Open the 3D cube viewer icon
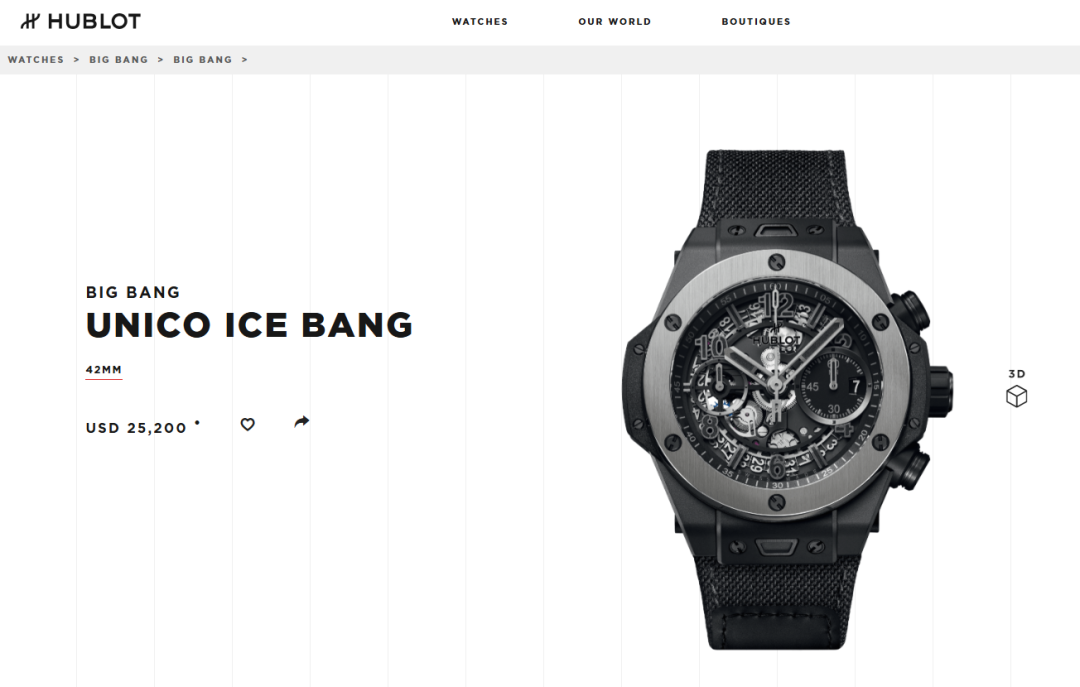1080x687 pixels. pos(1017,396)
